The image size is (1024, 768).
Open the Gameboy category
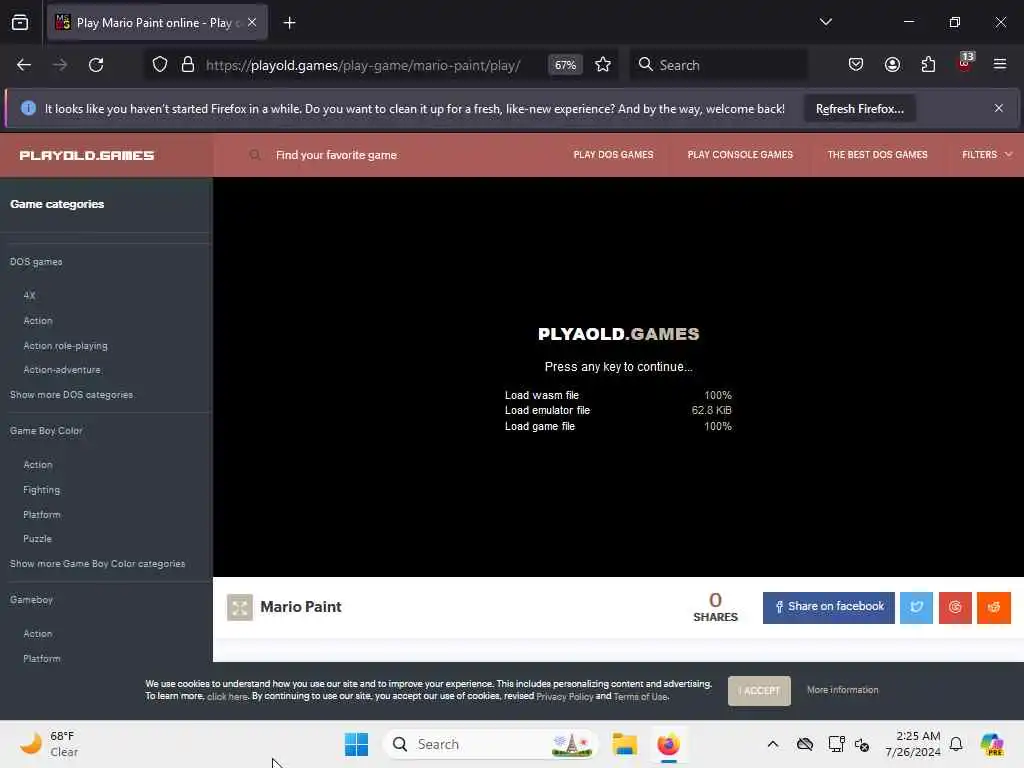[31, 600]
